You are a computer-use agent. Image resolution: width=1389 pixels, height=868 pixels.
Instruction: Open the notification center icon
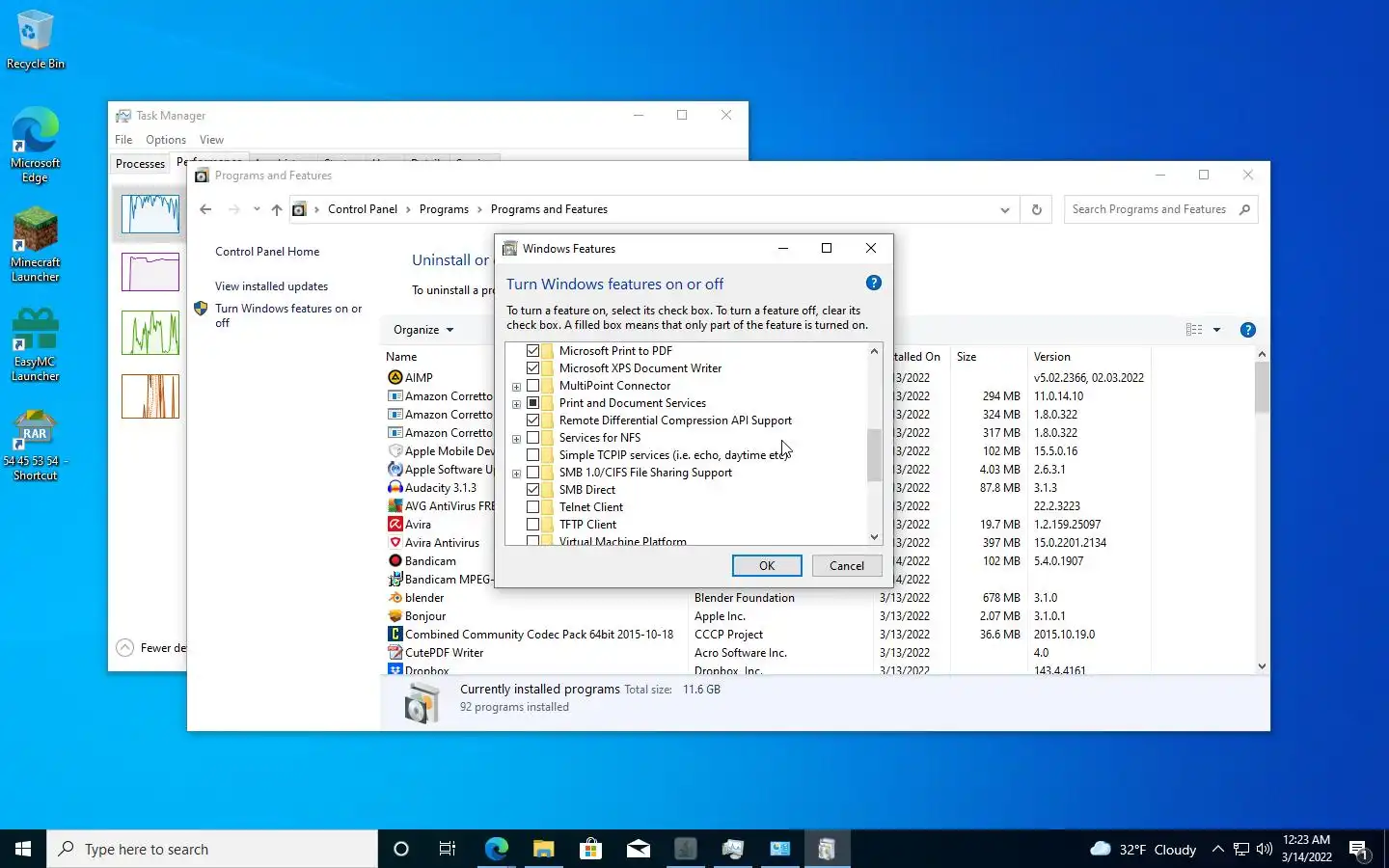(x=1359, y=849)
